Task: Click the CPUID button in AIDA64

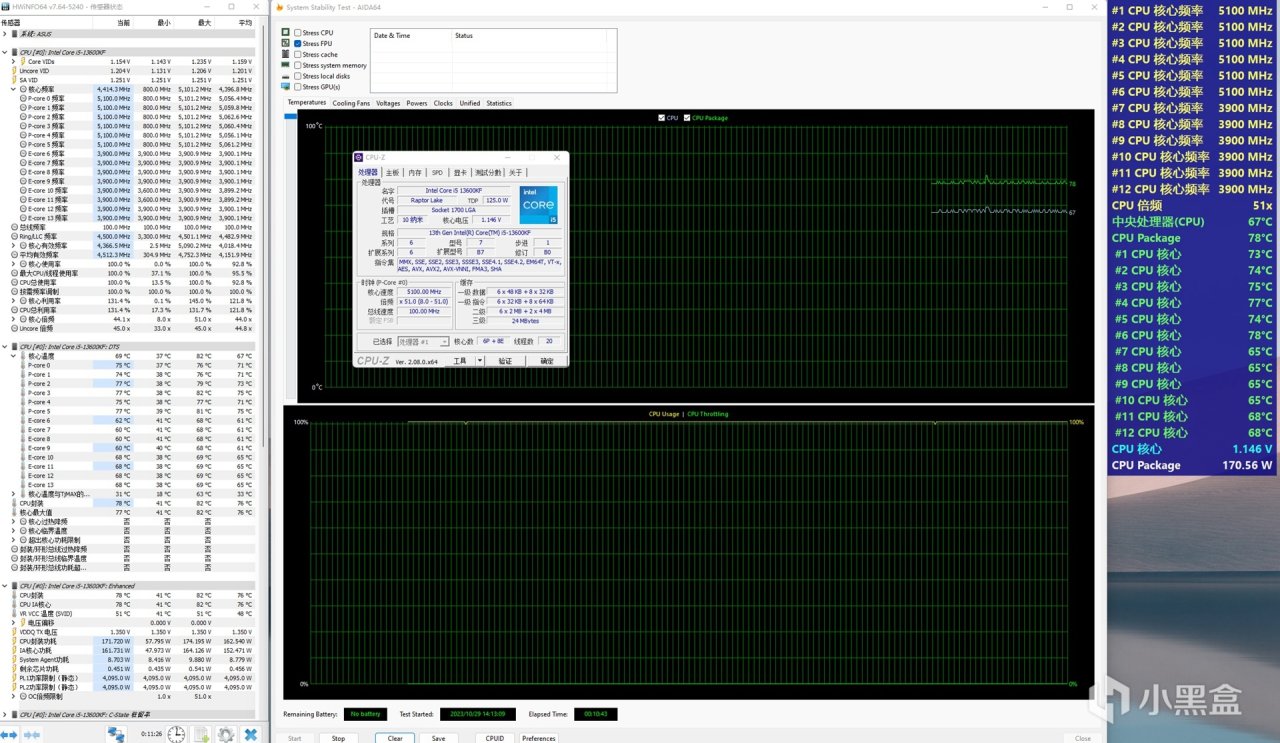Action: [x=494, y=738]
